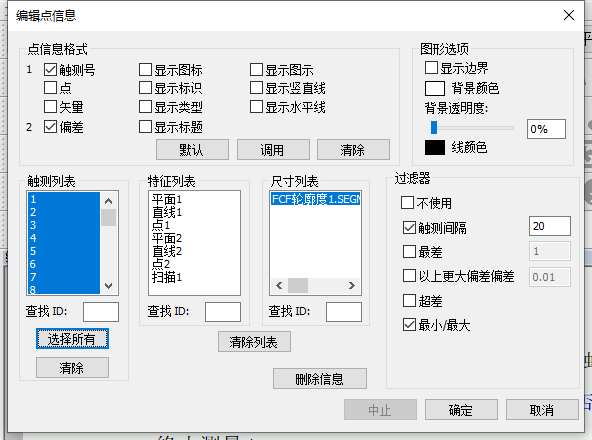This screenshot has width=592, height=440.
Task: Click the 触测列表 scroll up arrow
Action: click(x=109, y=201)
